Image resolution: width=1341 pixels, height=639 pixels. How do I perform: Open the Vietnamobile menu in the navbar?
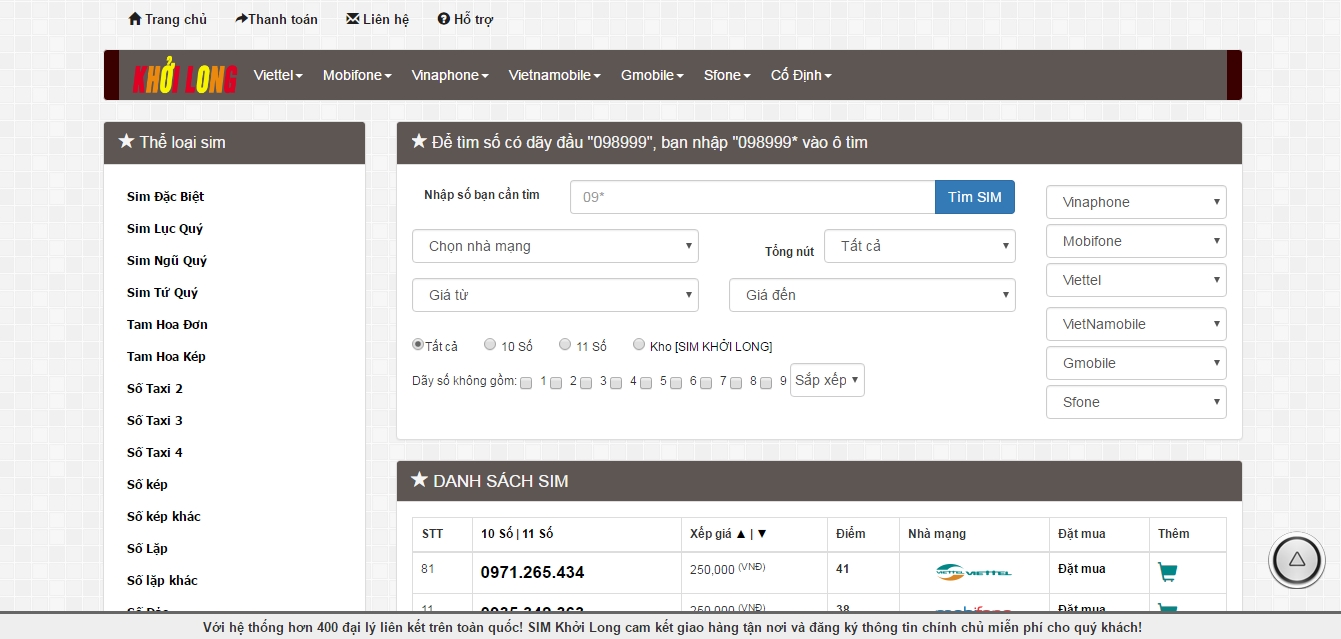pyautogui.click(x=554, y=75)
